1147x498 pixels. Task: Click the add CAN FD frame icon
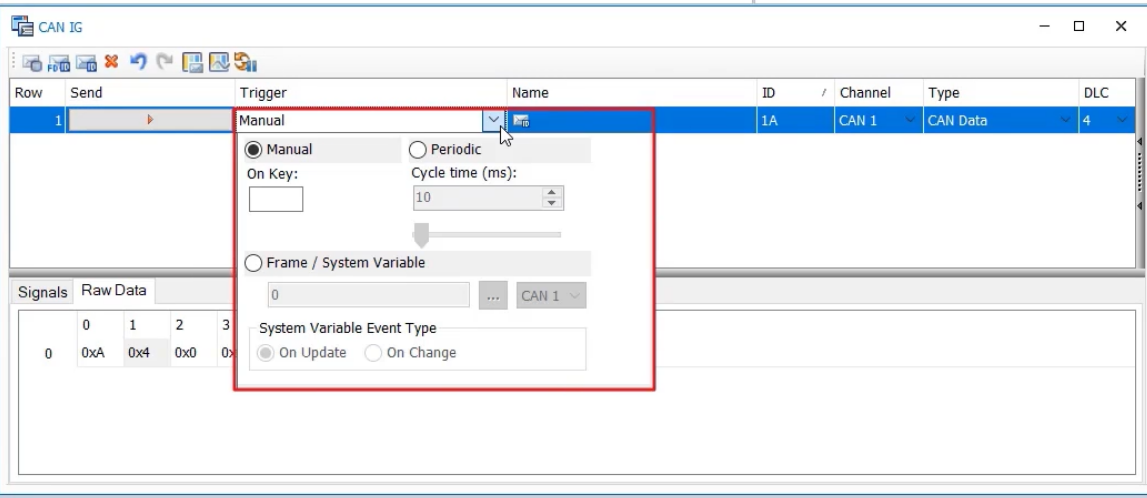[x=59, y=63]
